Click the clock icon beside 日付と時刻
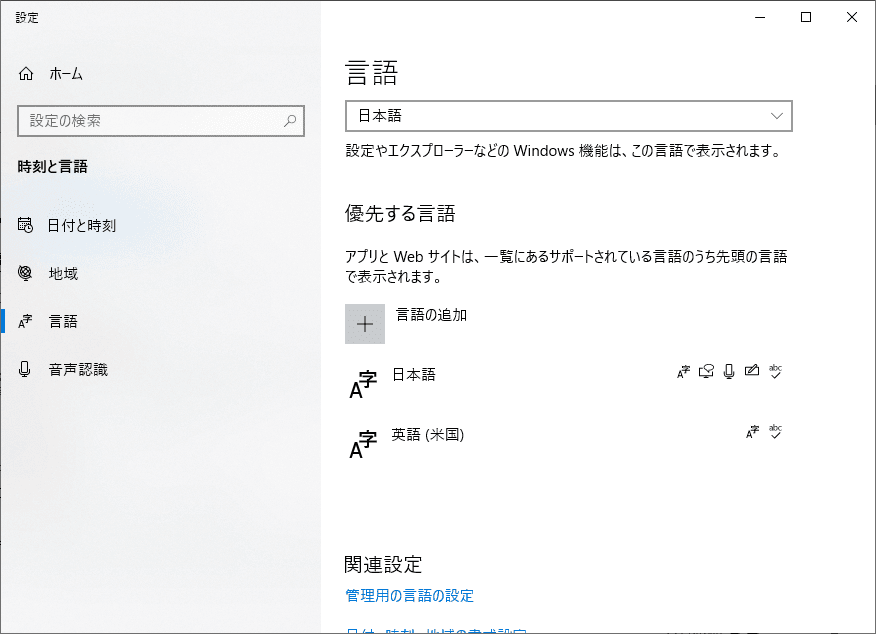Image resolution: width=876 pixels, height=634 pixels. pyautogui.click(x=25, y=225)
